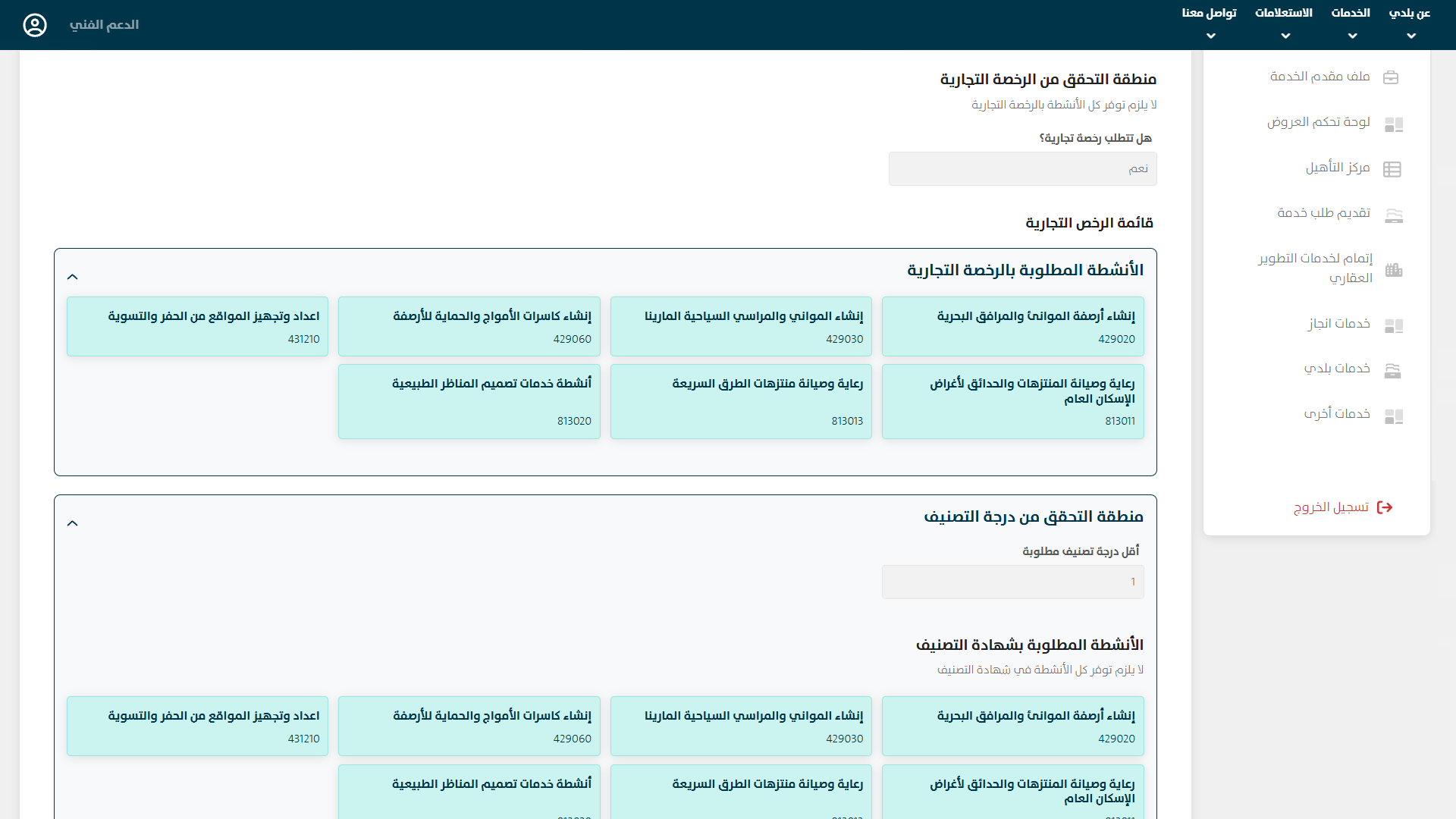Viewport: 1456px width, 819px height.
Task: Click the الدعم الفني link
Action: coord(104,25)
